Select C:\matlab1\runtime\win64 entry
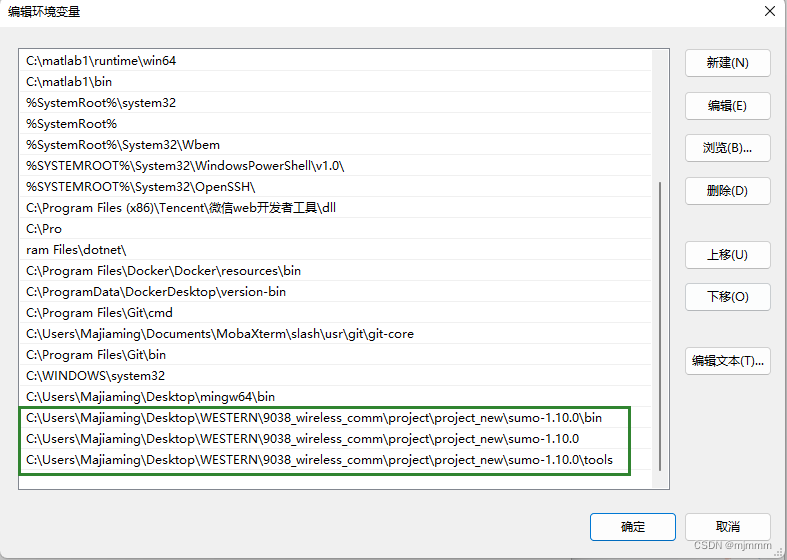 click(335, 61)
